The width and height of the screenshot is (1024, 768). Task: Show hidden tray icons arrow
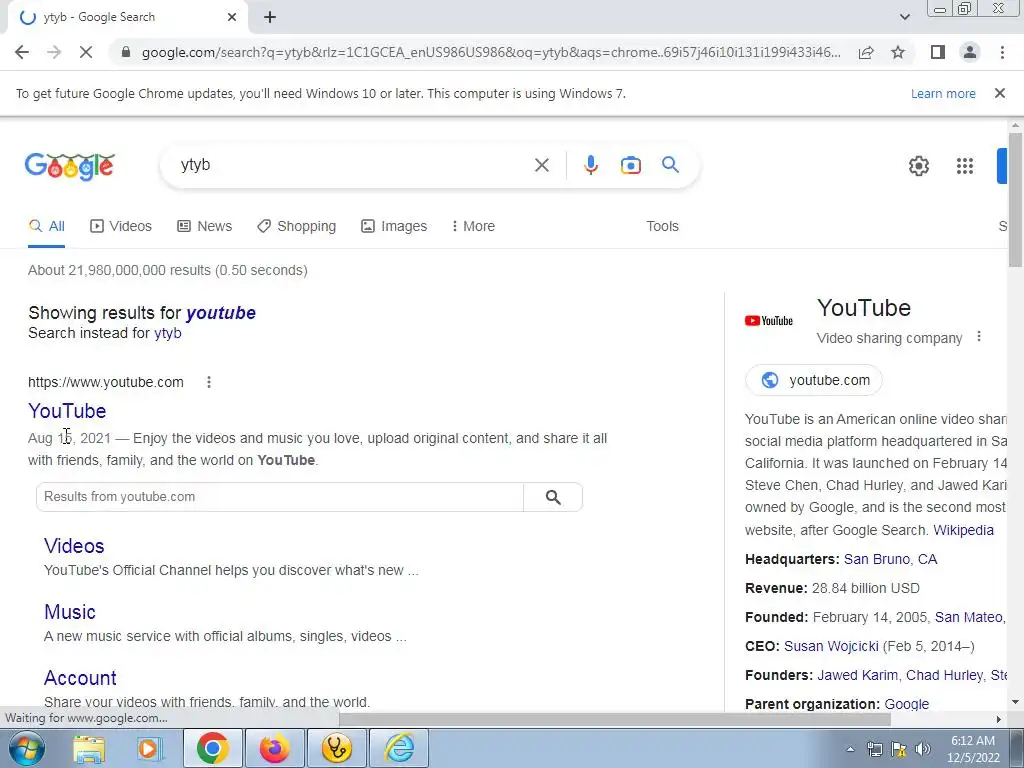point(850,749)
